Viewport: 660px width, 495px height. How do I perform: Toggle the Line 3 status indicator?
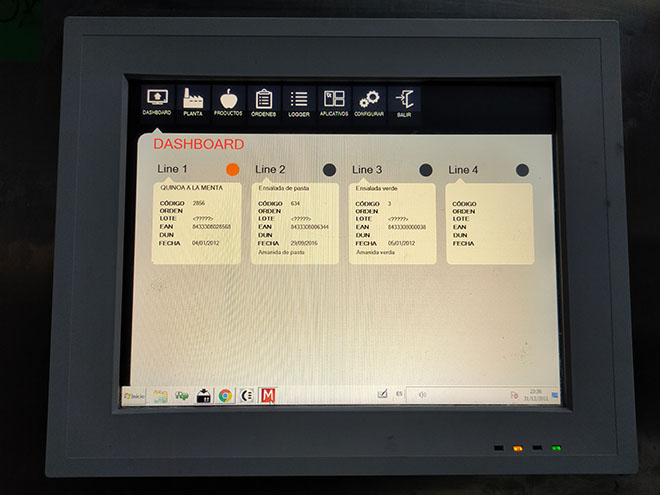[426, 170]
